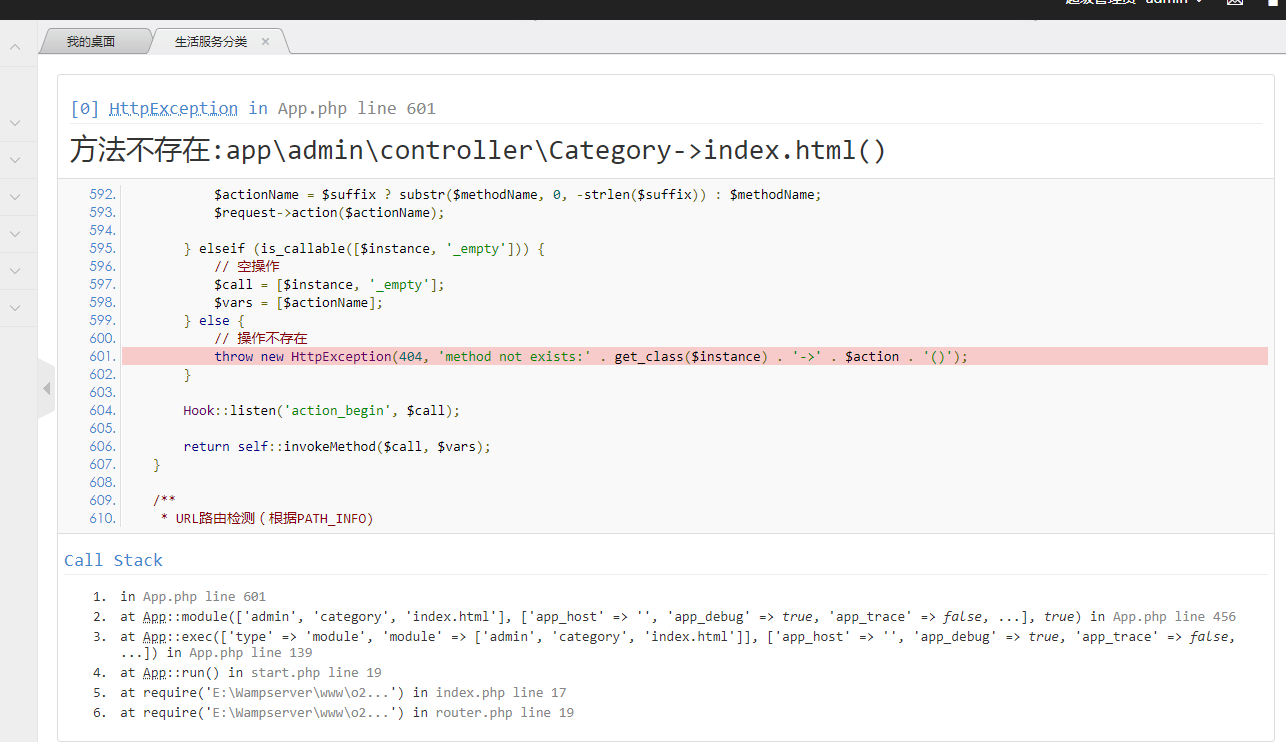The width and height of the screenshot is (1286, 742).
Task: Click 'App.php line 456' in the call stack
Action: [x=1175, y=617]
